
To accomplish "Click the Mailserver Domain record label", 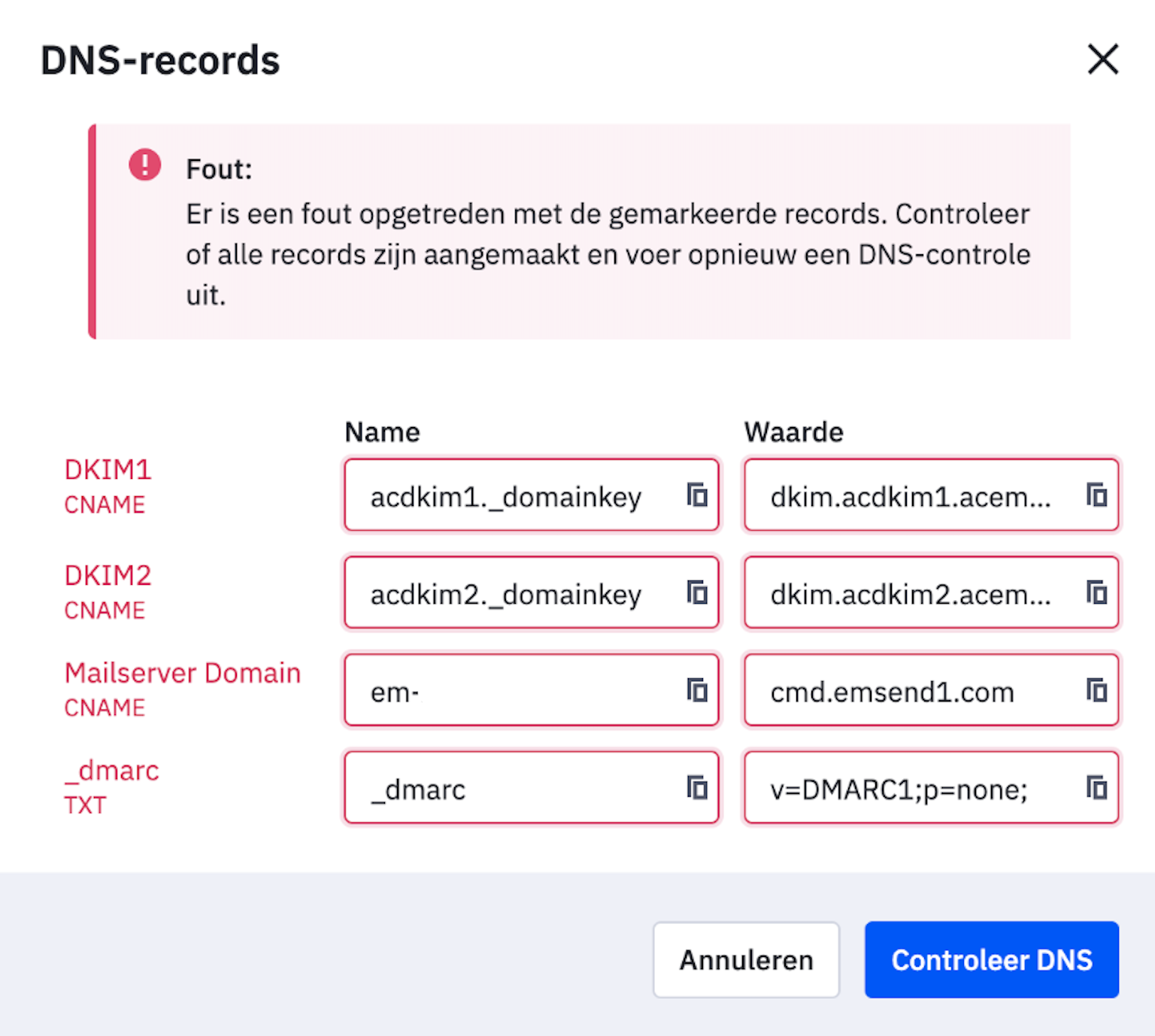I will pos(183,673).
